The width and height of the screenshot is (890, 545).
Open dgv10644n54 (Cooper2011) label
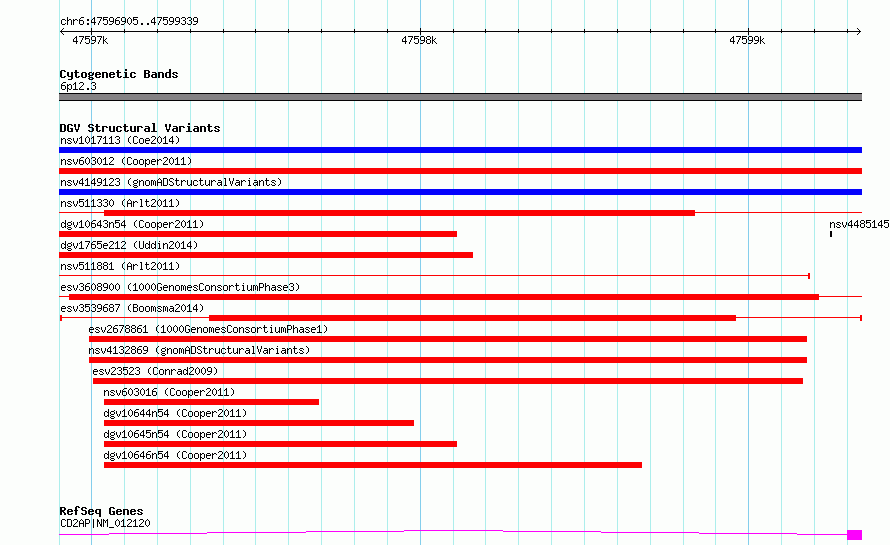click(x=175, y=413)
